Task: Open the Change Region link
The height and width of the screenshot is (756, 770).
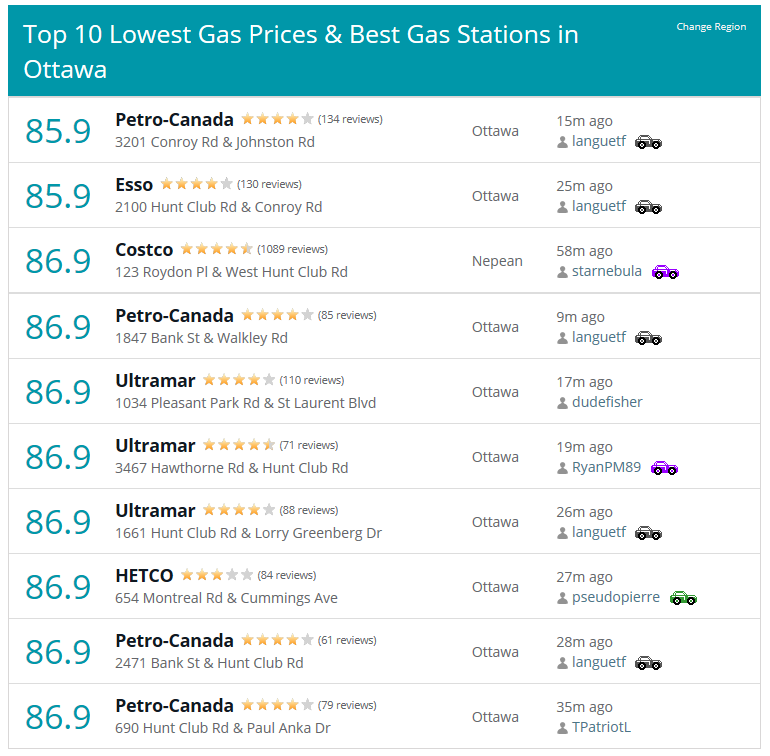Action: (x=711, y=27)
